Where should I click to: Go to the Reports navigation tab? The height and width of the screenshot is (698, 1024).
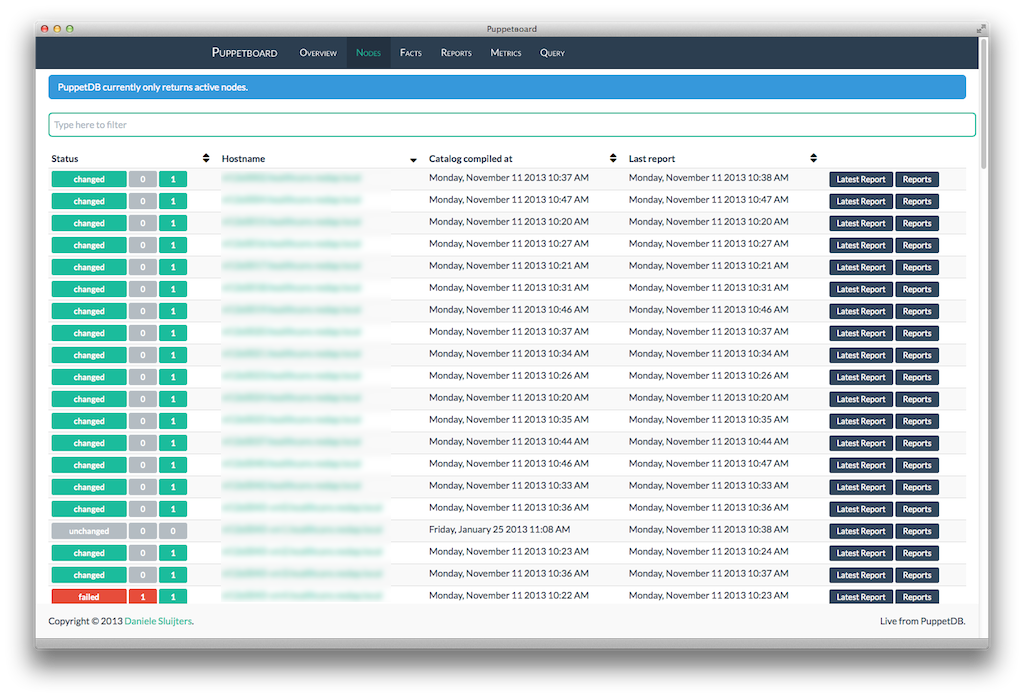tap(456, 53)
